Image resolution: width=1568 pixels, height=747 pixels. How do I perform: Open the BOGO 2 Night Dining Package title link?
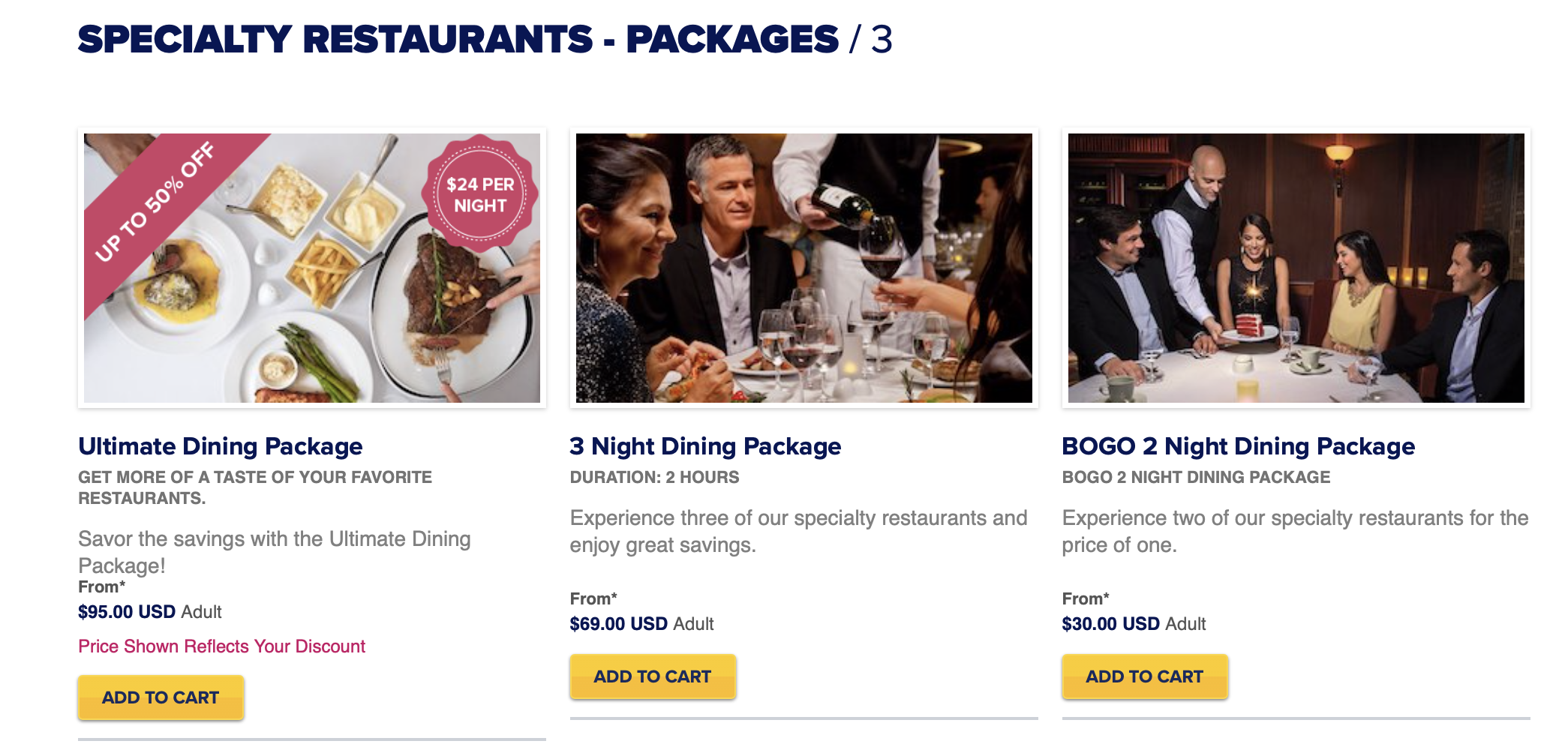tap(1237, 446)
